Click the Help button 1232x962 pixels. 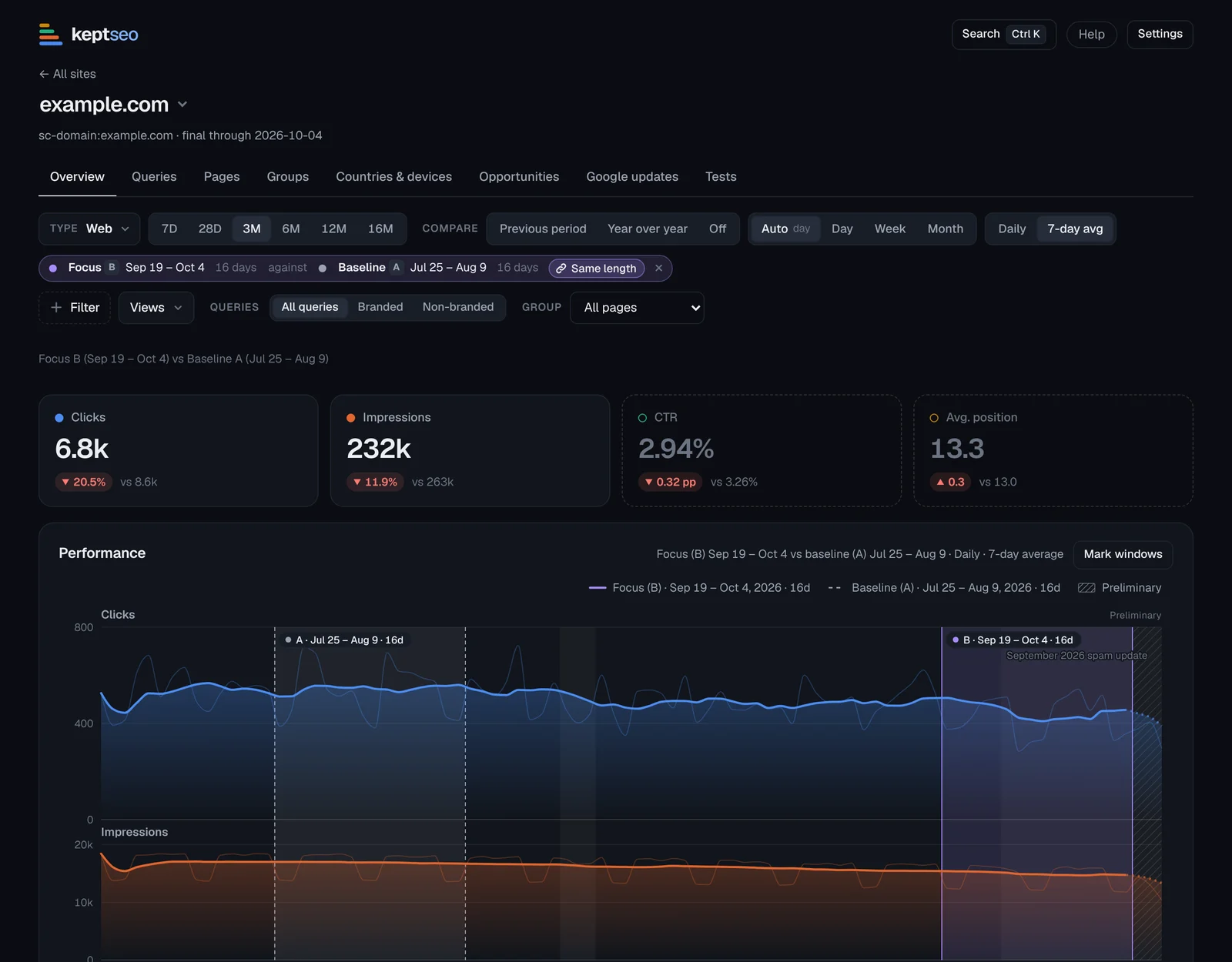[1091, 34]
